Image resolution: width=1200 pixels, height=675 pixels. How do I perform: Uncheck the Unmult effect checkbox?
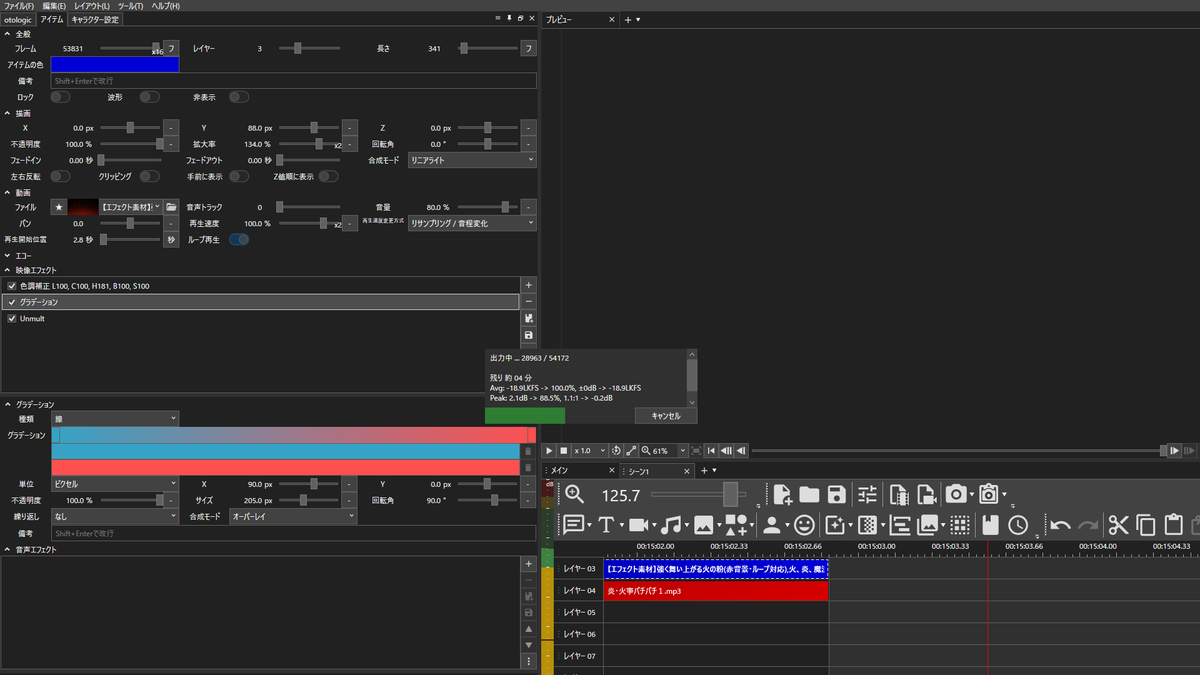[x=12, y=318]
